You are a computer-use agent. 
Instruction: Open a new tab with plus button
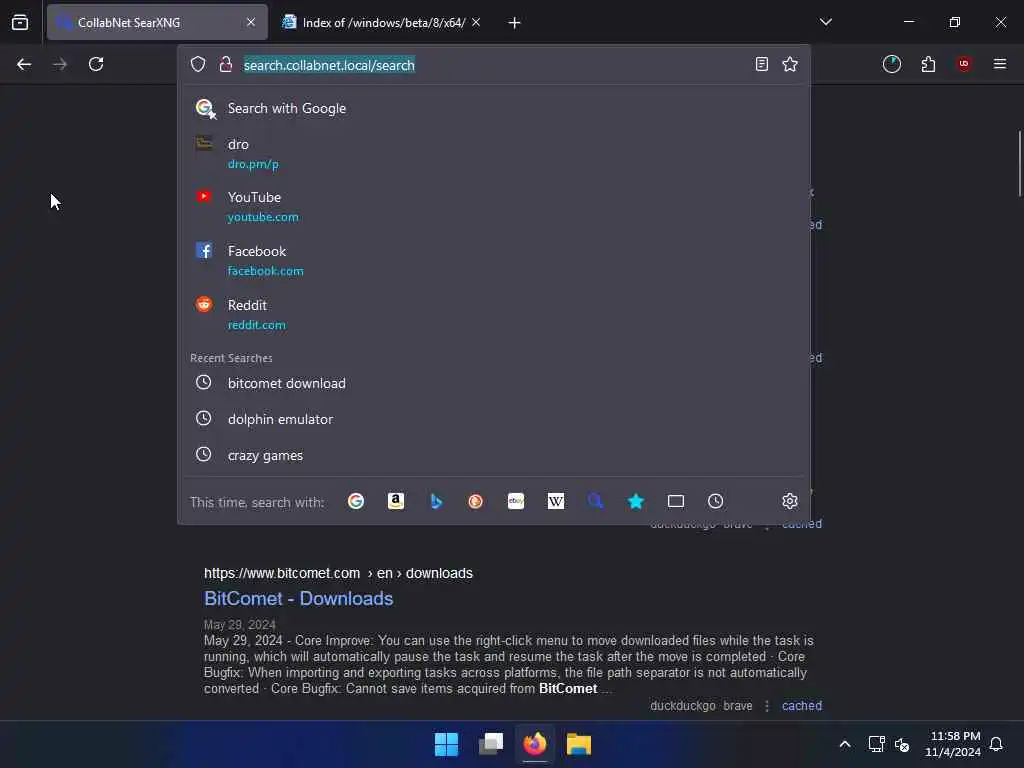514,23
